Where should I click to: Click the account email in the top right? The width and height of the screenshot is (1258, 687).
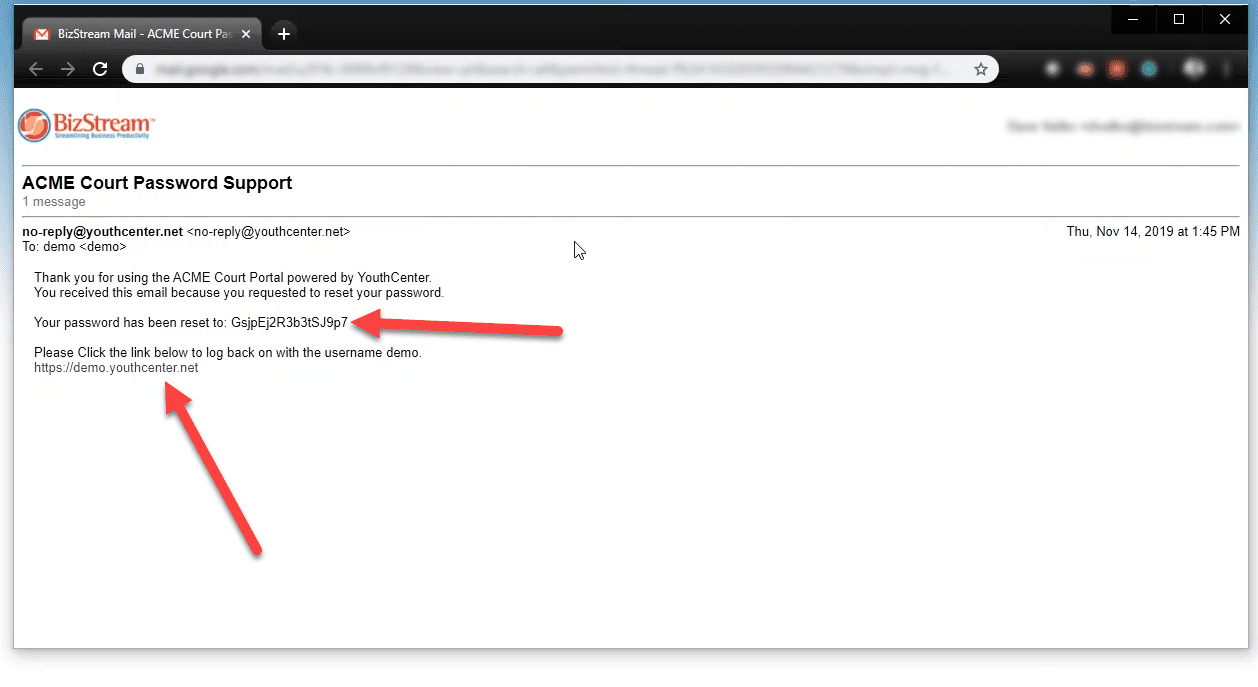1122,125
